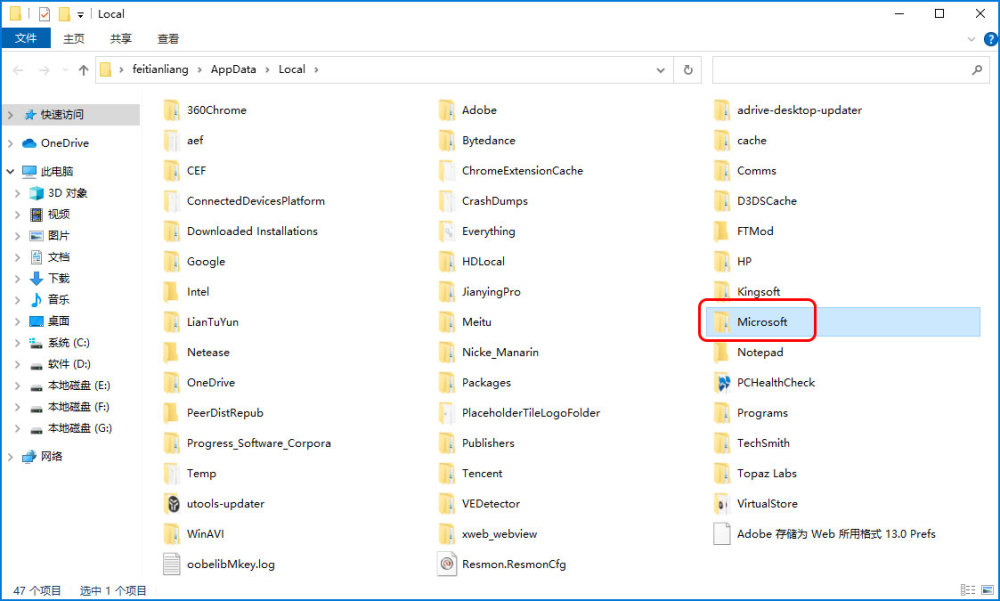Screen dimensions: 1000x601
Task: Select 本地磁盘 (G:) in the sidebar
Action: click(80, 428)
